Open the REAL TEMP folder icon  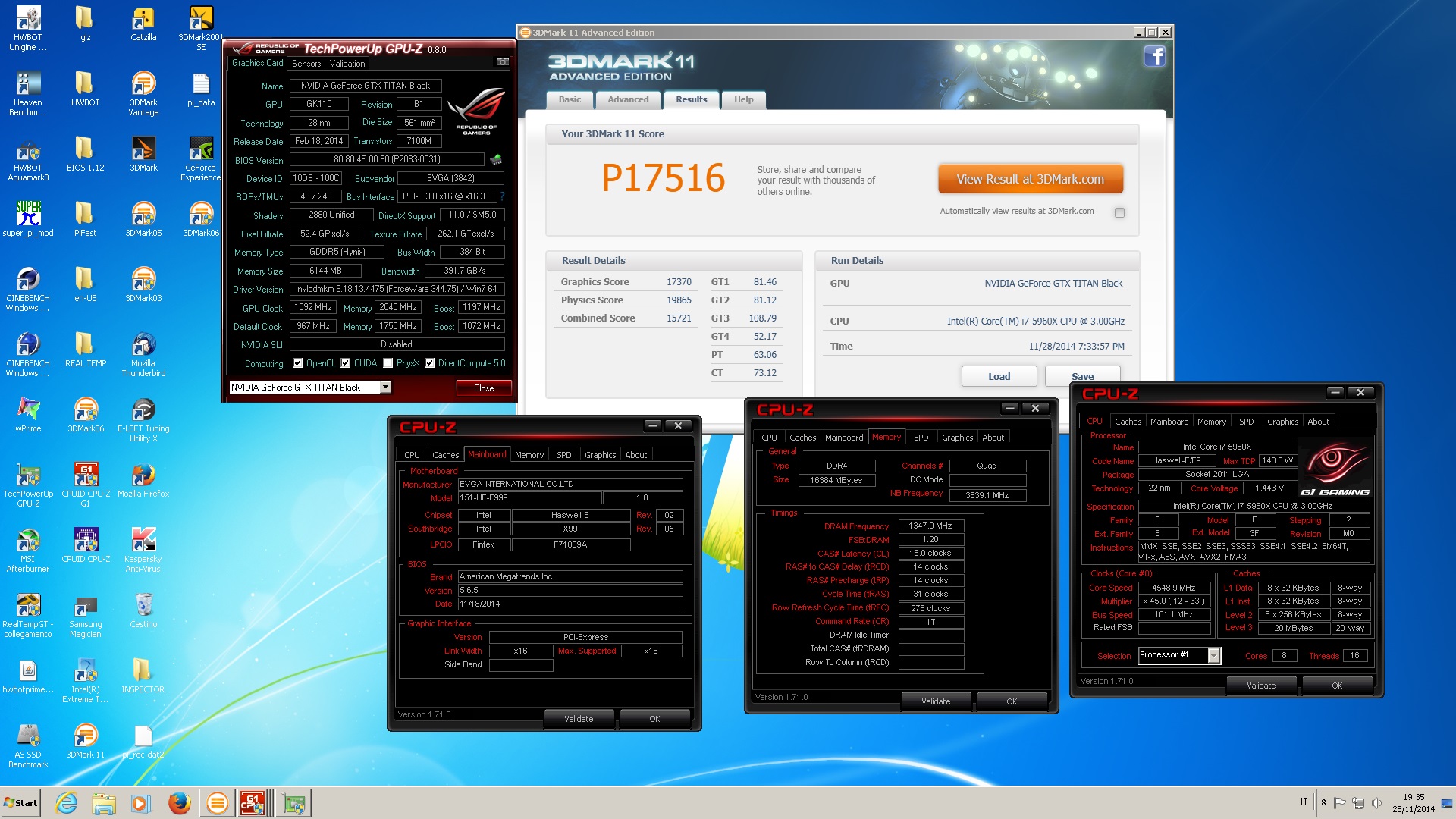[x=85, y=350]
